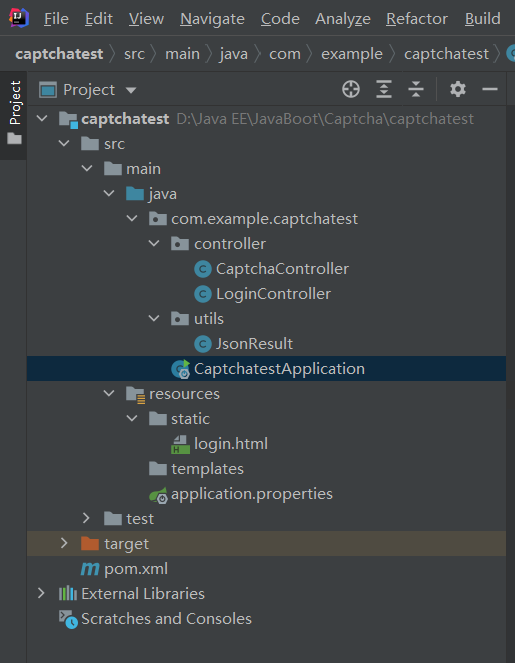Click the utils package icon
This screenshot has height=663, width=515.
[180, 319]
